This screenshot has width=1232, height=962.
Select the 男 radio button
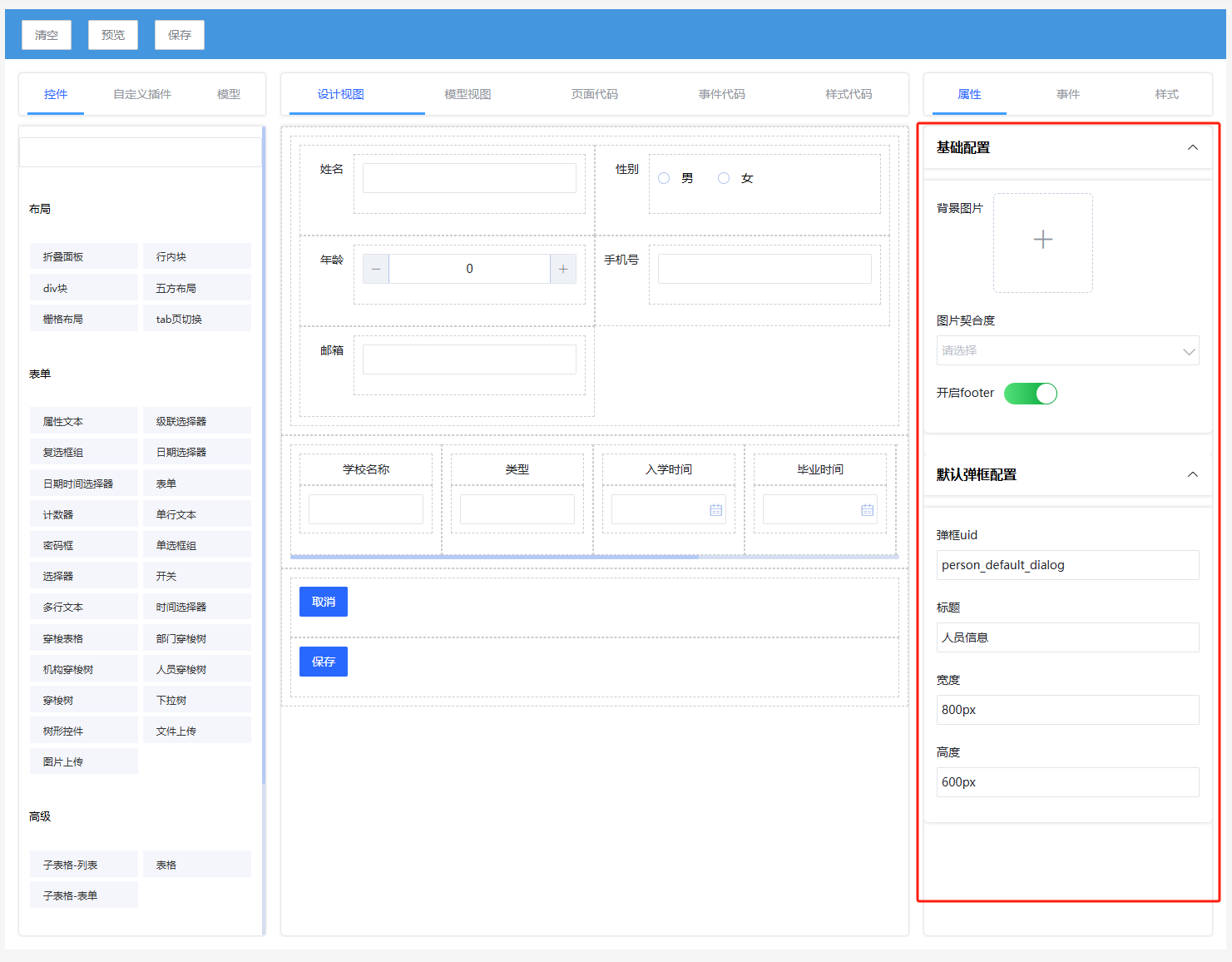click(x=664, y=178)
